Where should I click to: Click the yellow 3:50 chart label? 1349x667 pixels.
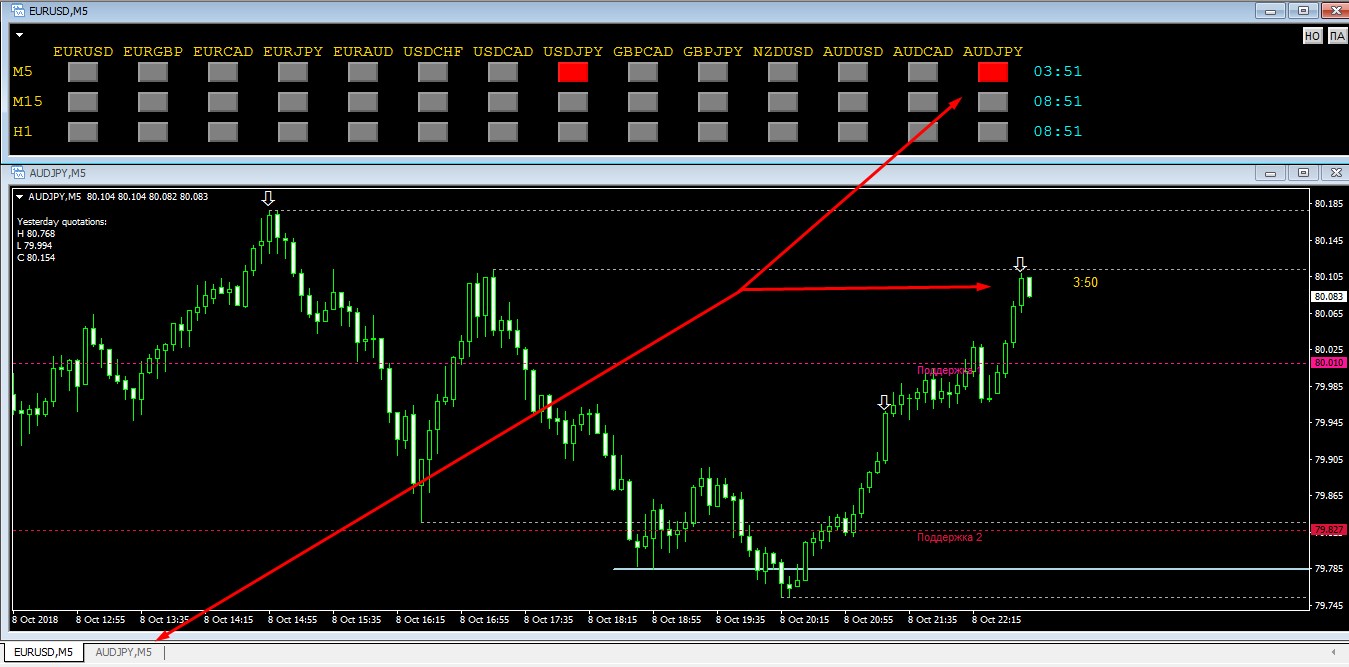point(1085,283)
